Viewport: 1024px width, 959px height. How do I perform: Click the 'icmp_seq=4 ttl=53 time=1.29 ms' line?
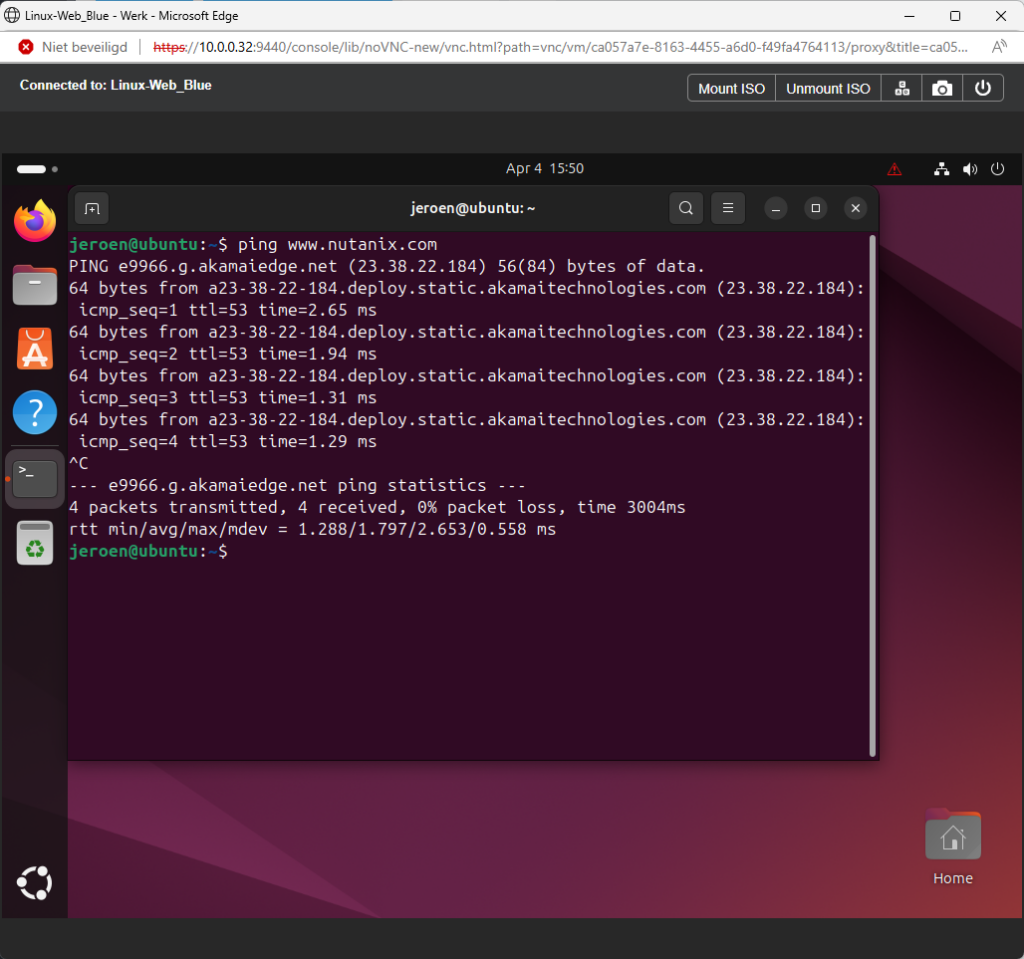(227, 442)
